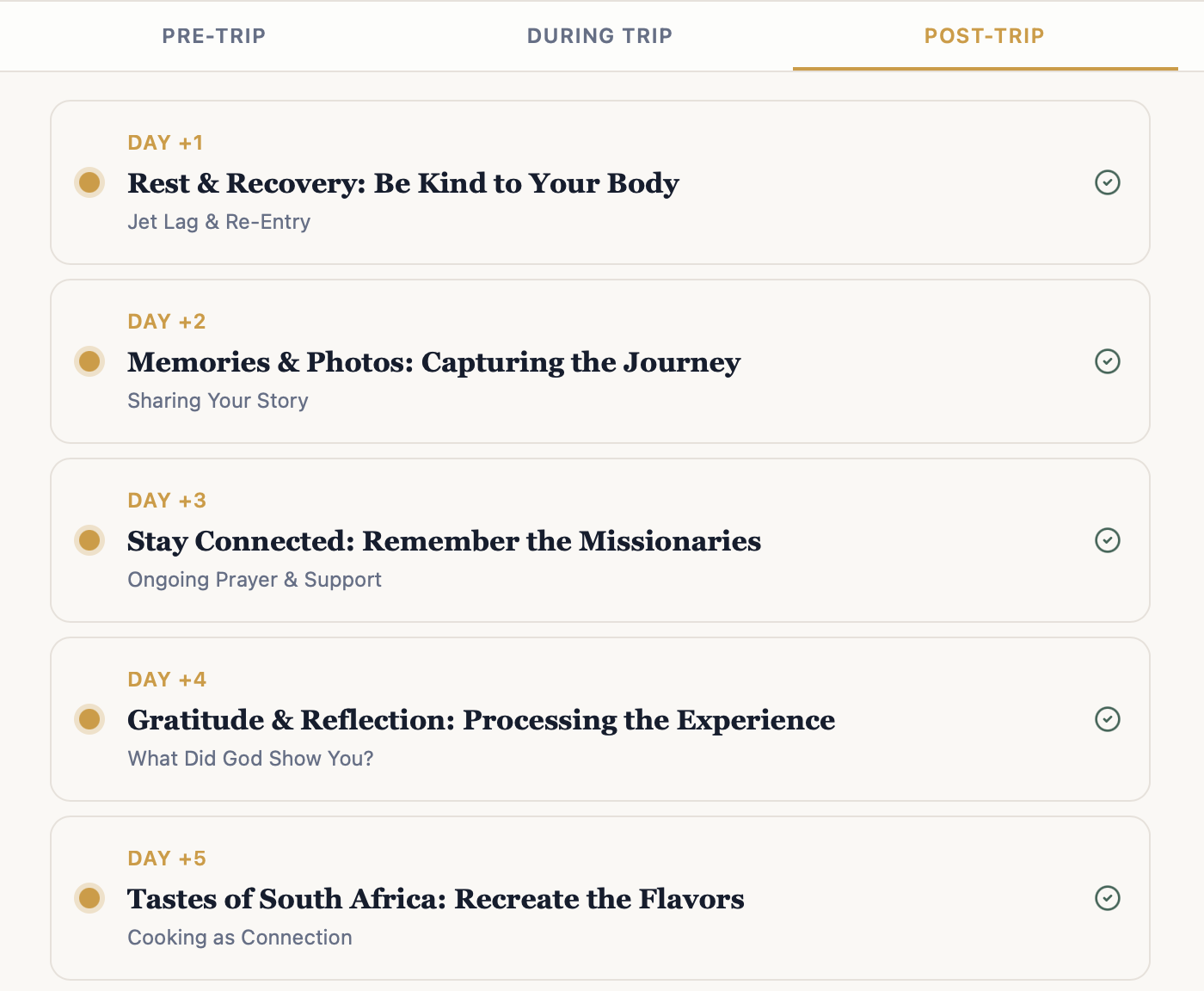The image size is (1204, 991).
Task: Switch to the Pre-Trip tab
Action: tap(214, 36)
